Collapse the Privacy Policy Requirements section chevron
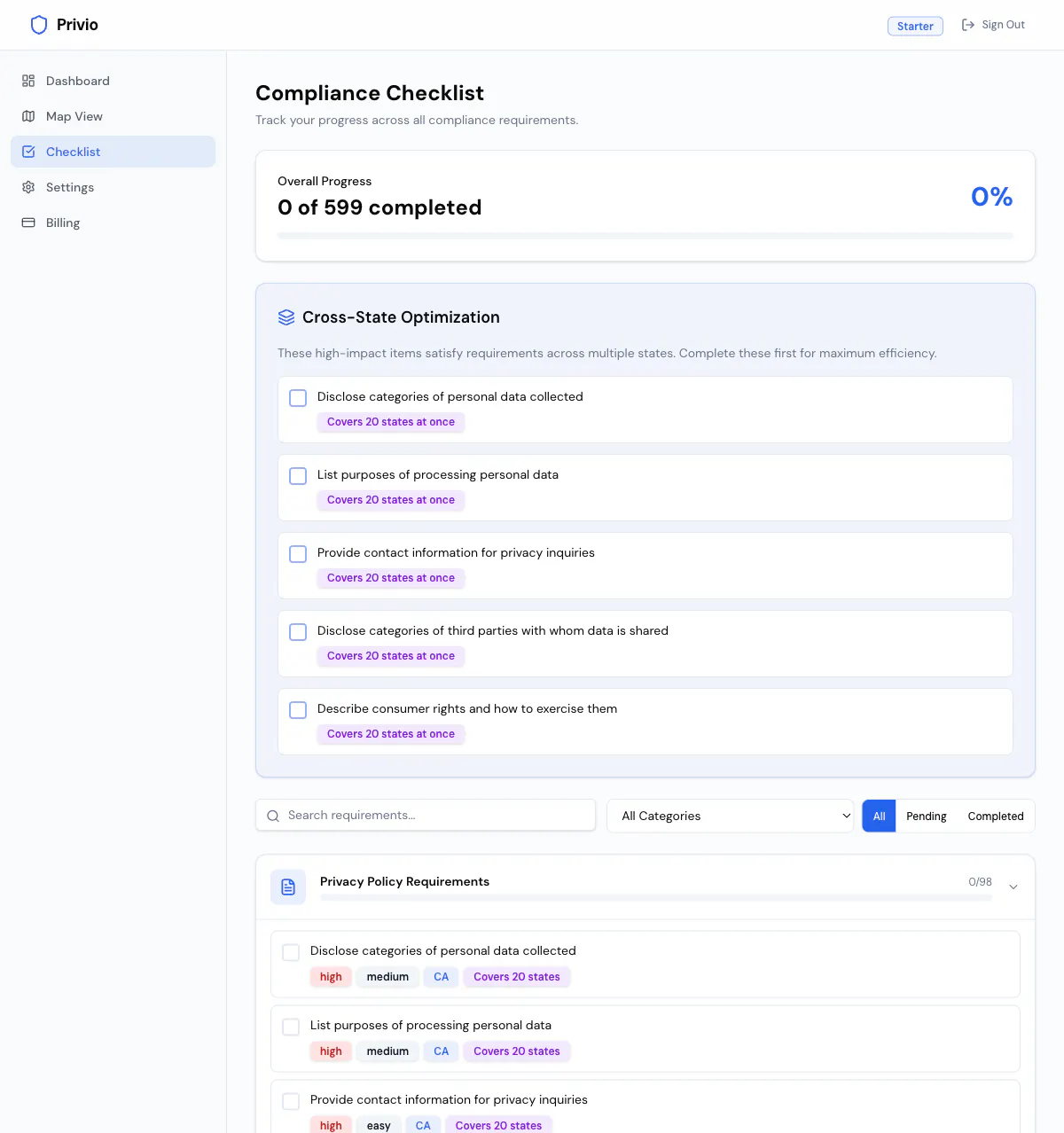Image resolution: width=1064 pixels, height=1133 pixels. [1013, 887]
